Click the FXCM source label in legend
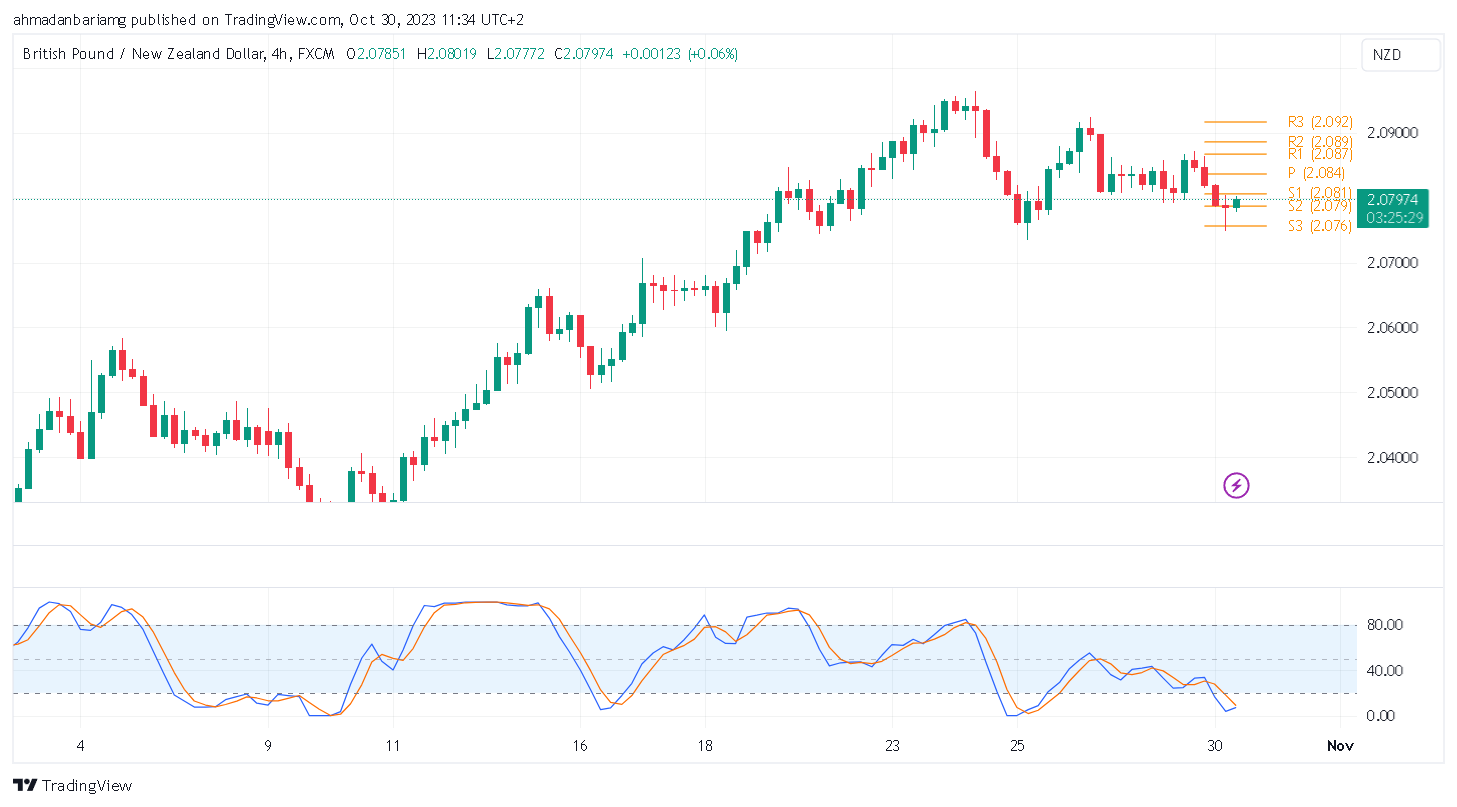The image size is (1457, 807). point(313,54)
